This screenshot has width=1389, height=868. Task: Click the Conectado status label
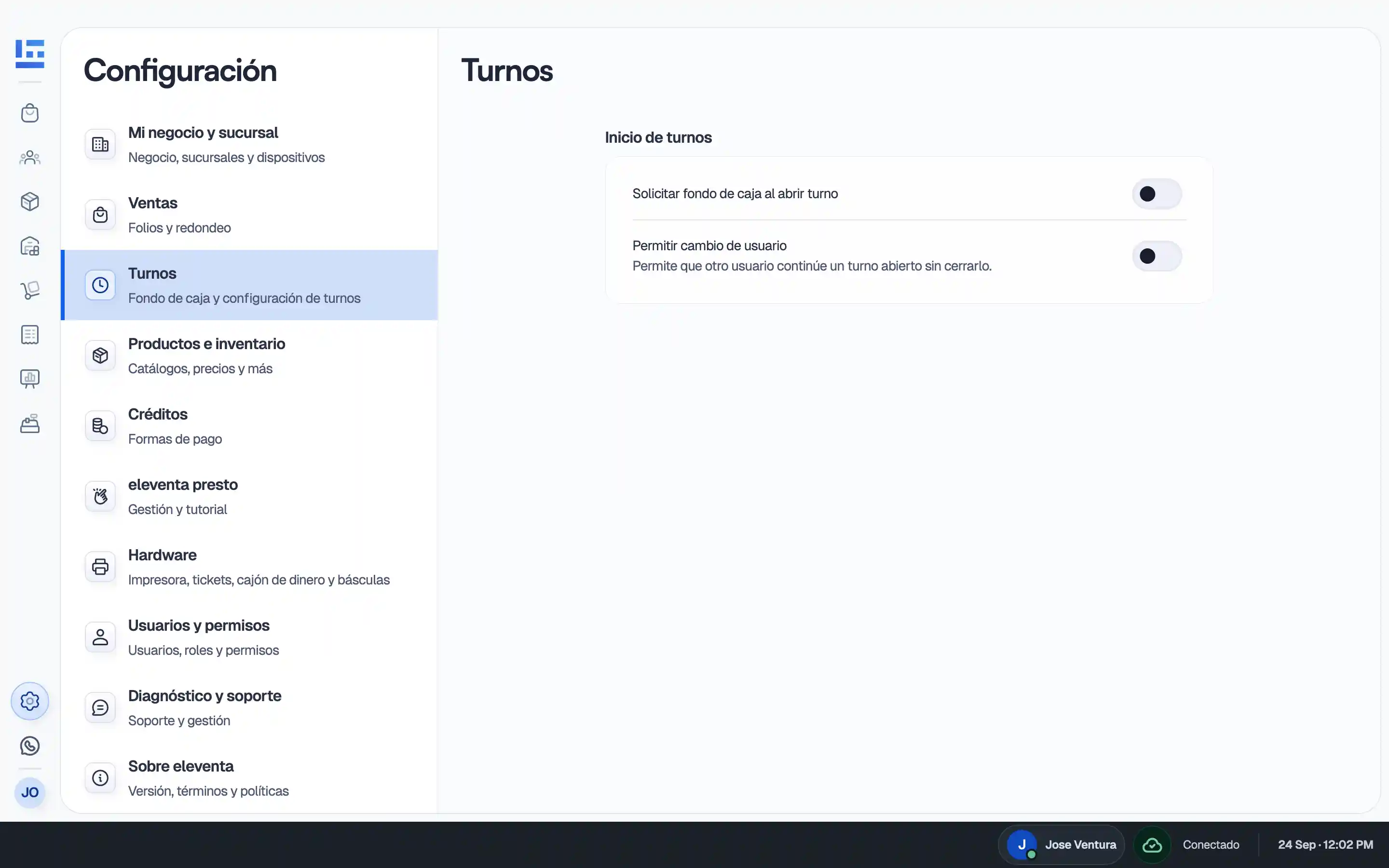pyautogui.click(x=1211, y=845)
